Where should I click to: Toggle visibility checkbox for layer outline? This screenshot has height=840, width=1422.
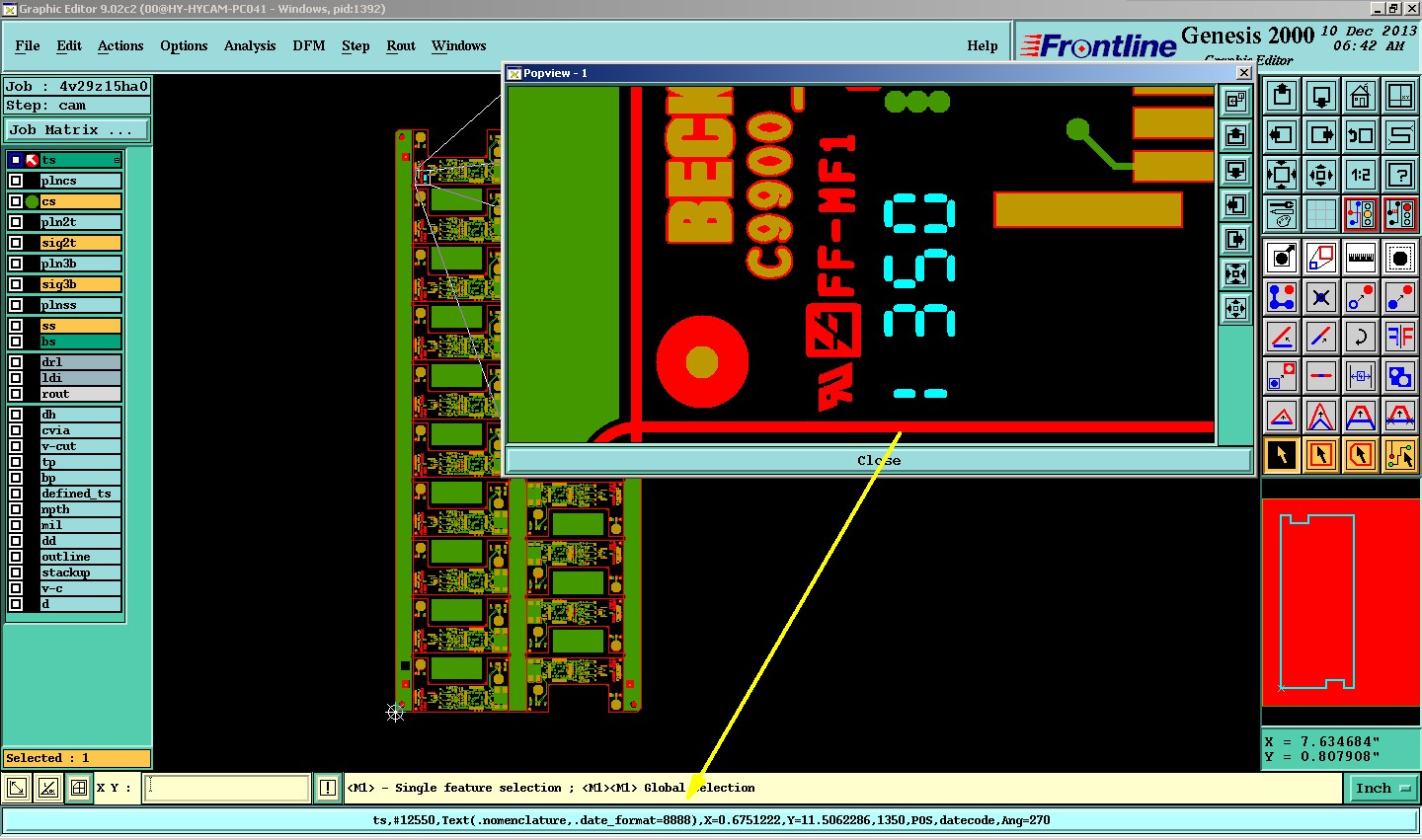click(x=16, y=557)
